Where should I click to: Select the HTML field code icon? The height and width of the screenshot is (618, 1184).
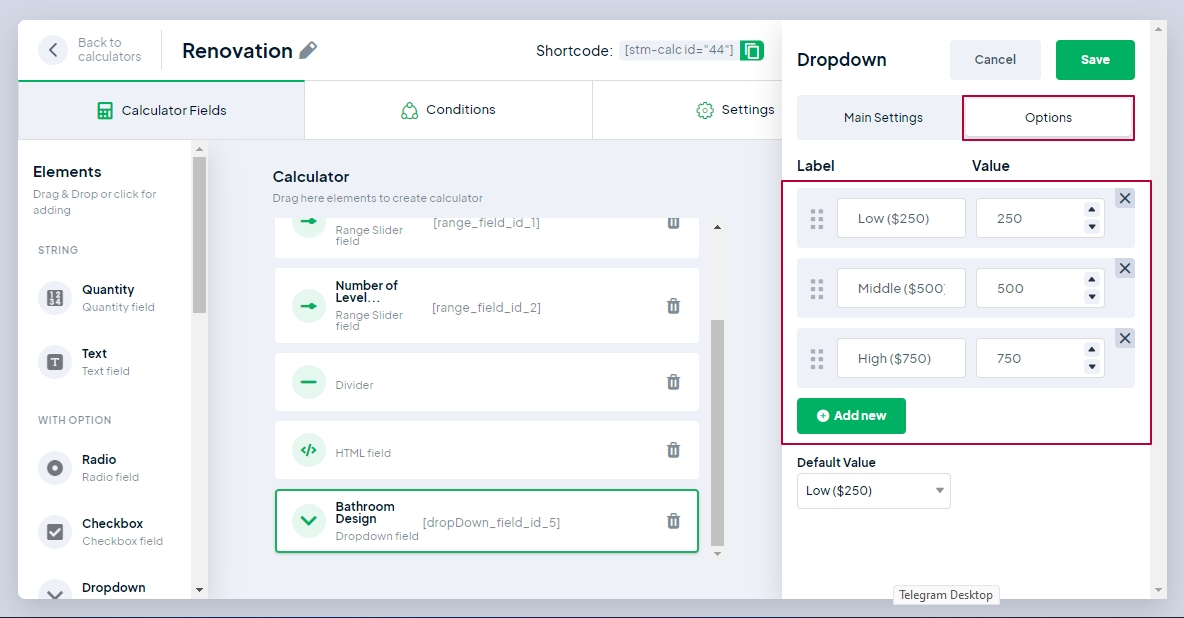coord(308,450)
